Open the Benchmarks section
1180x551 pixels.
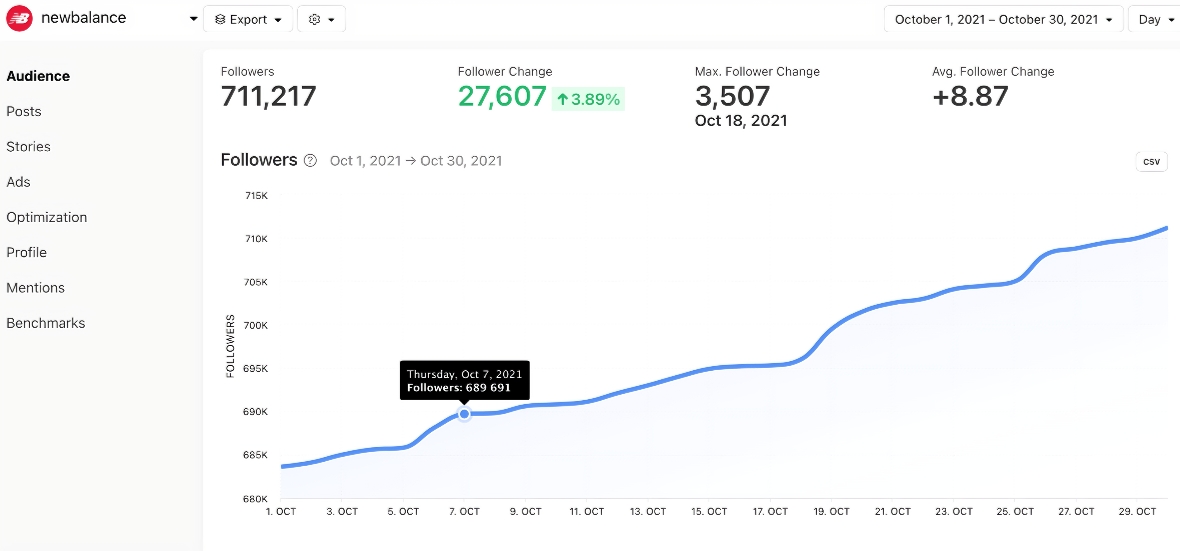(x=46, y=323)
